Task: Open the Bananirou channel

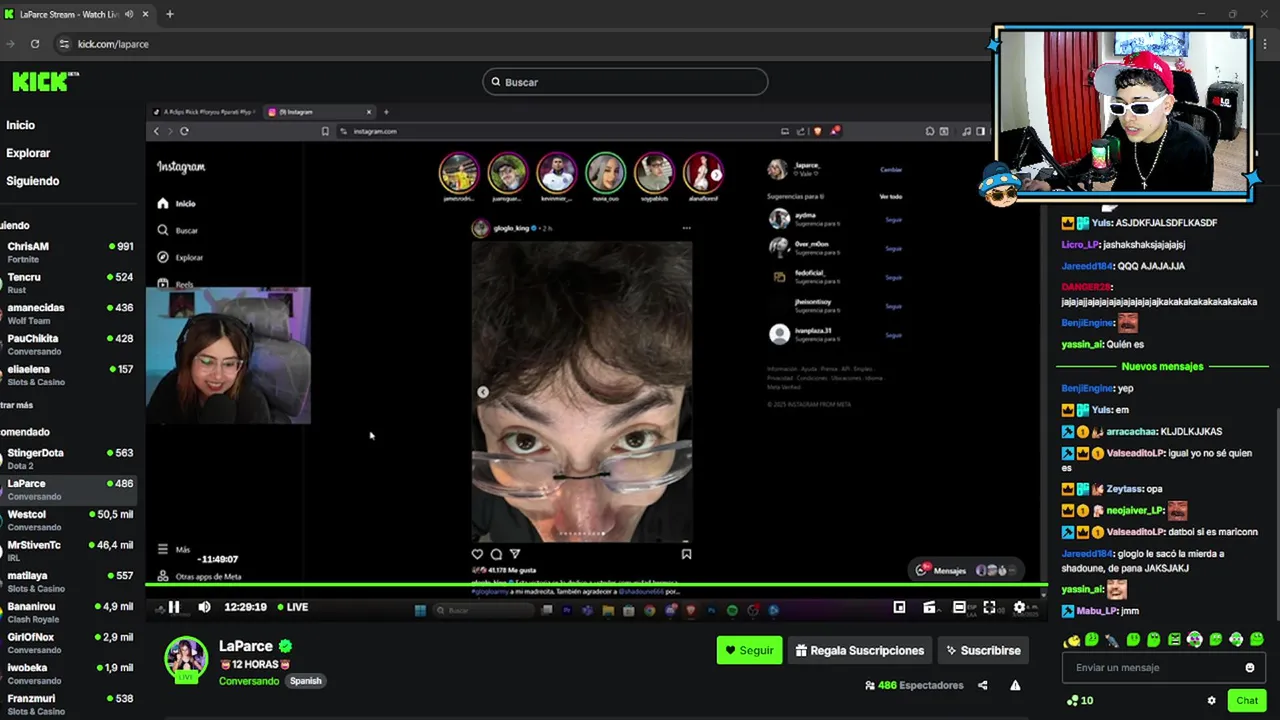Action: pos(70,613)
